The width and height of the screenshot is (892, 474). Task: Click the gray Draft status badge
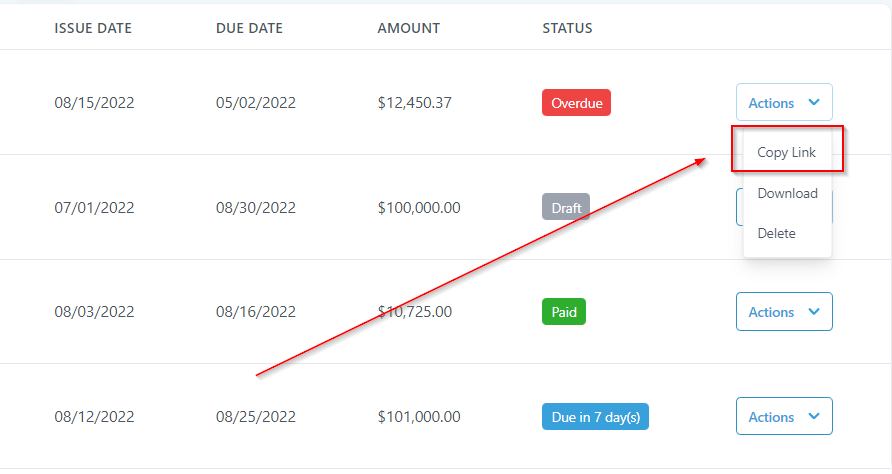[x=565, y=208]
